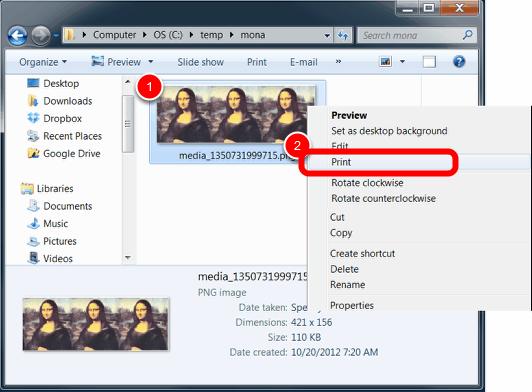Choose Rename in the context menu
This screenshot has width=532, height=392.
pos(347,285)
